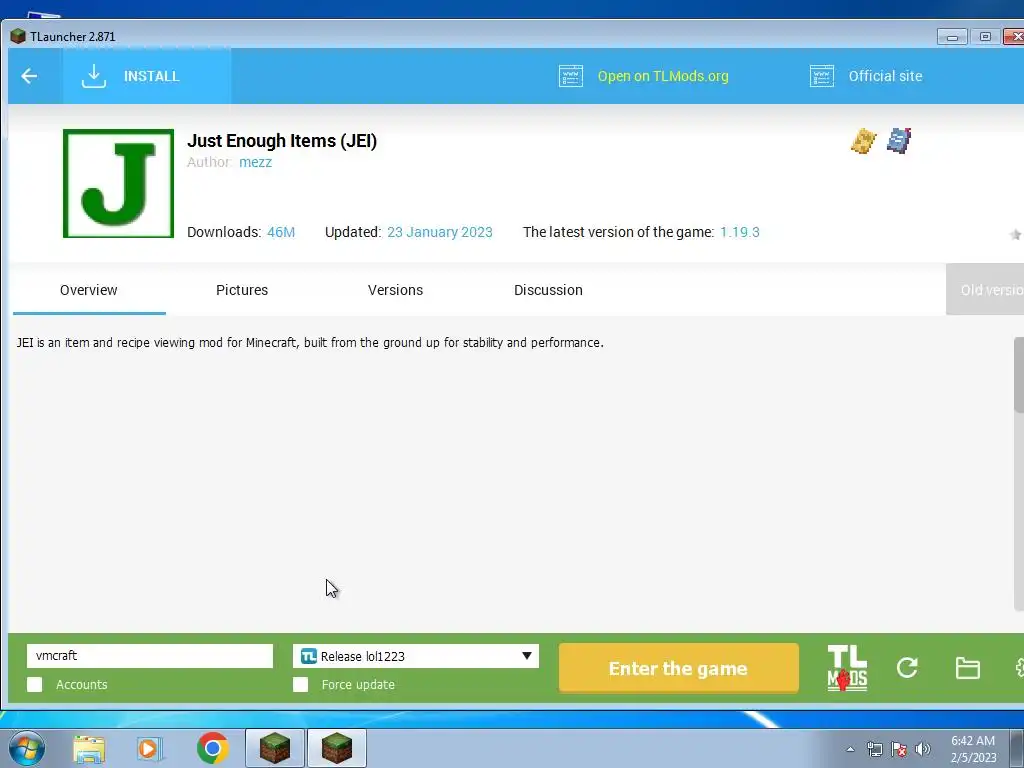Click the network tray icon

(x=874, y=749)
